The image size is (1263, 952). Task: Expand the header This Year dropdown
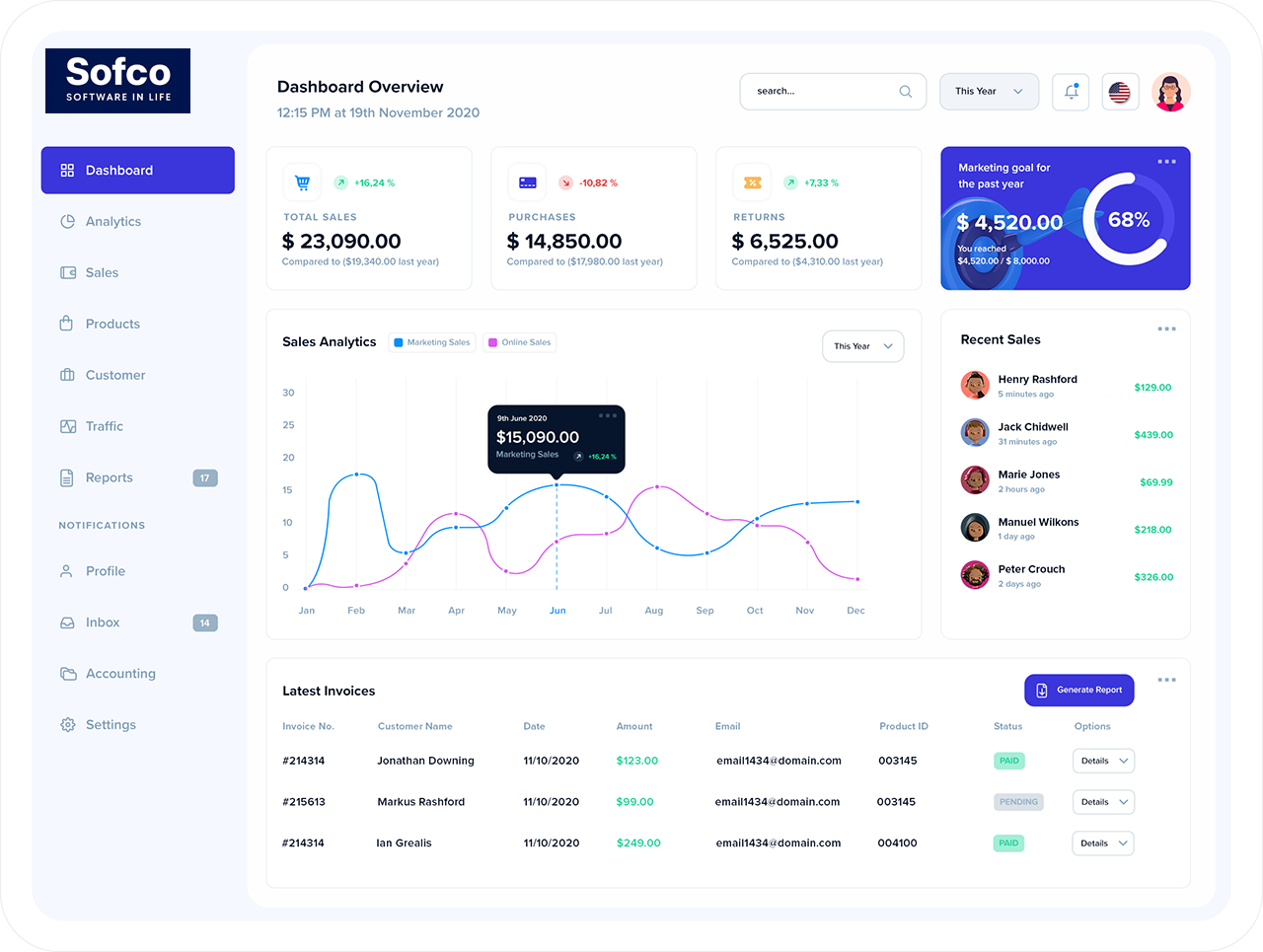pyautogui.click(x=989, y=92)
